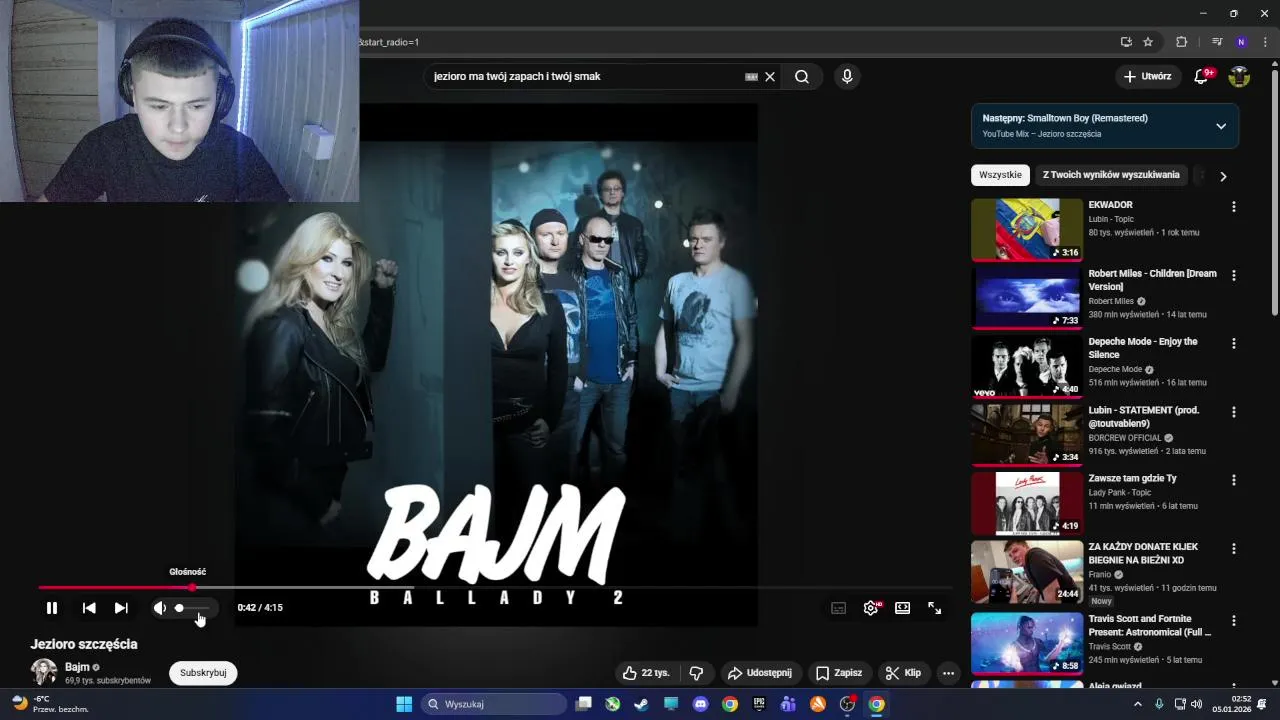Open options menu for Robert Miles - Children

pyautogui.click(x=1234, y=275)
